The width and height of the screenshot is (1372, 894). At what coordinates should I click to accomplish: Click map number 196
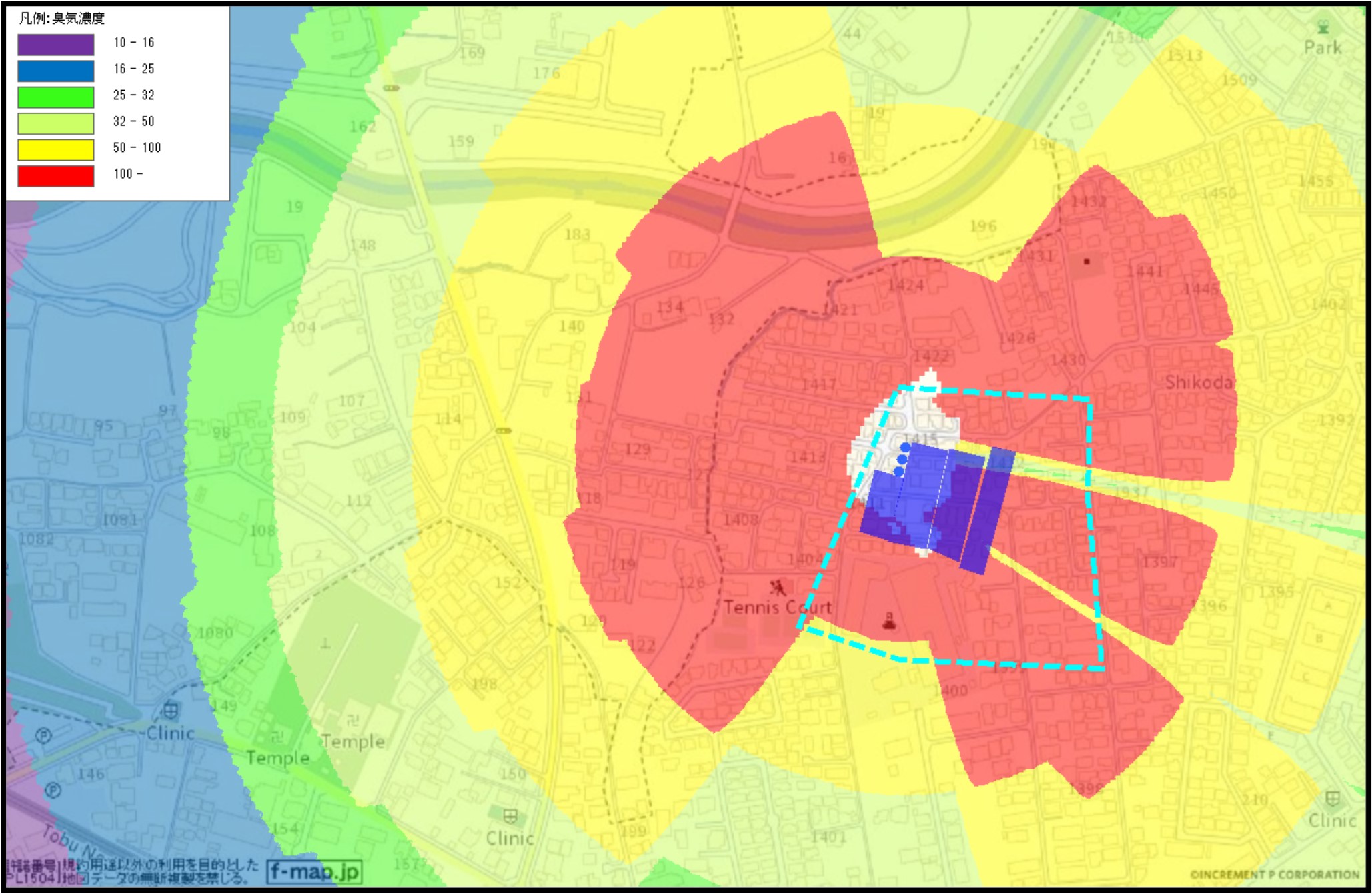983,226
